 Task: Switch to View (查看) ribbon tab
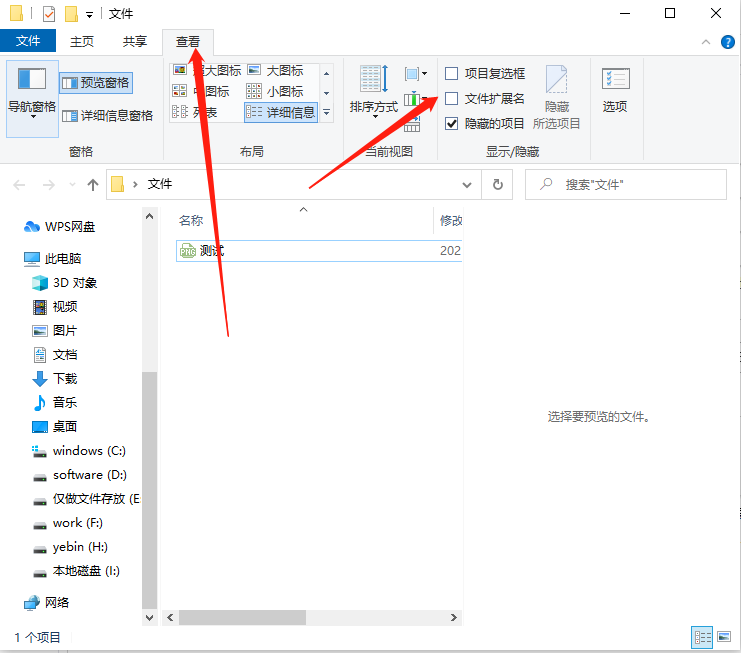pos(188,42)
